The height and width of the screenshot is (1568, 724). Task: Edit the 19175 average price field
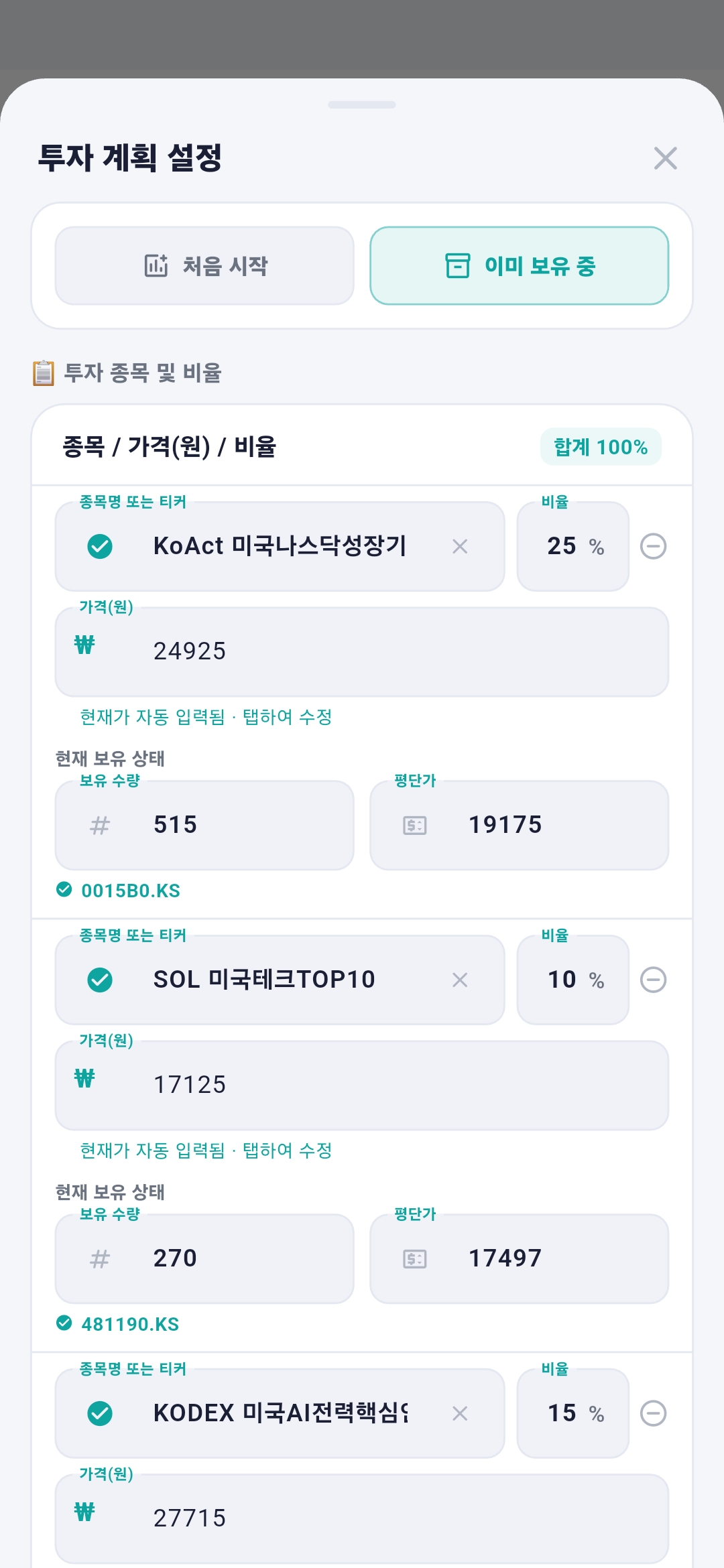pyautogui.click(x=520, y=826)
